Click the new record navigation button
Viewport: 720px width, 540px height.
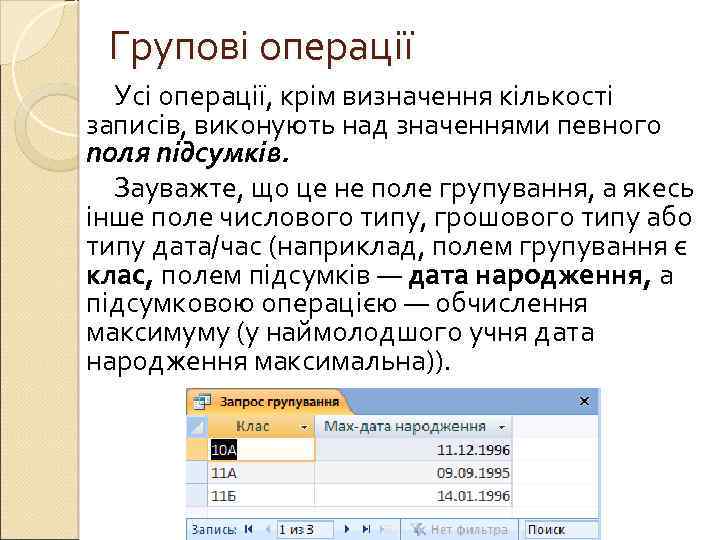click(384, 529)
